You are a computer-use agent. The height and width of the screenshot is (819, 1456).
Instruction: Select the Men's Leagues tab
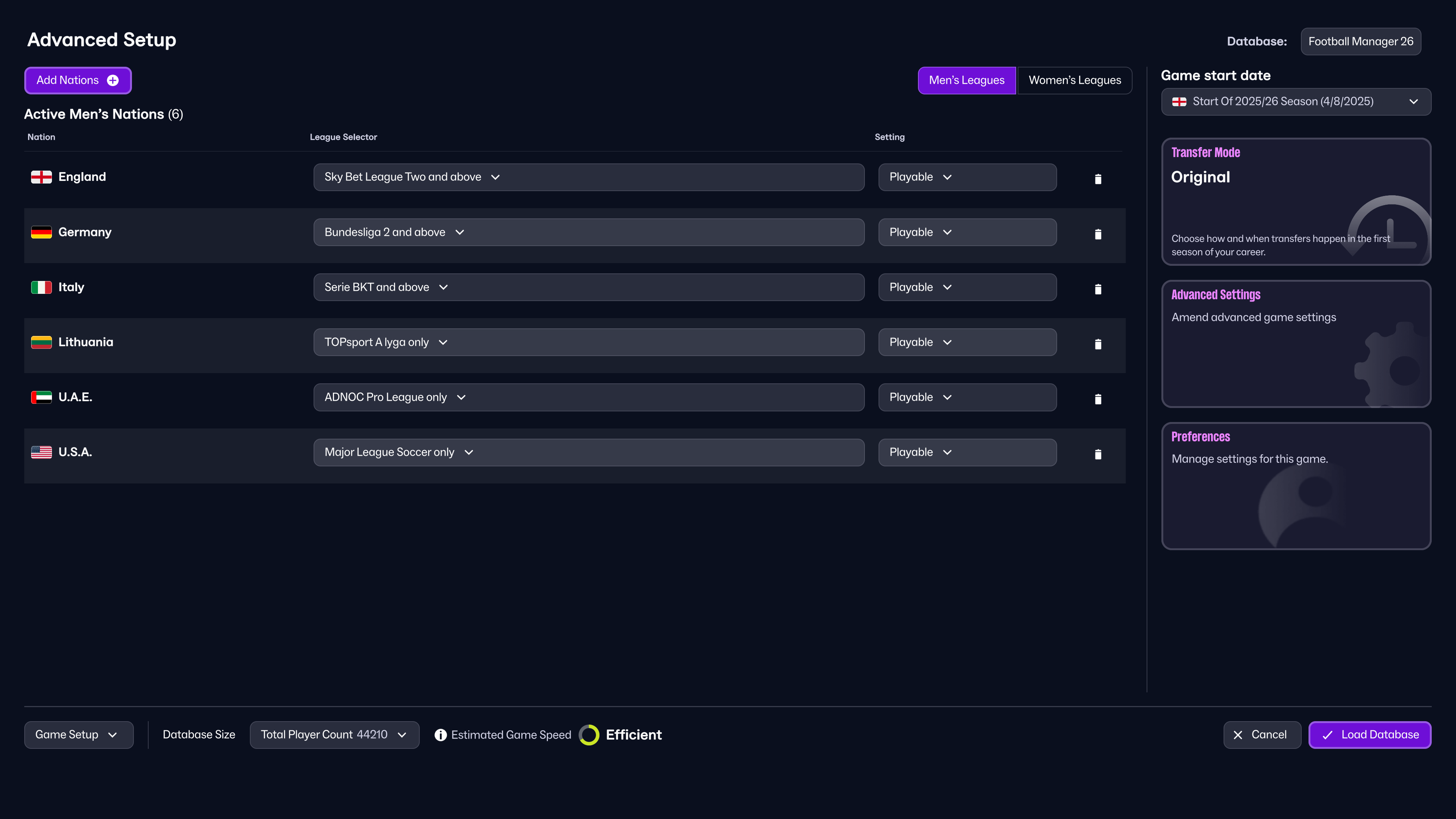(966, 80)
